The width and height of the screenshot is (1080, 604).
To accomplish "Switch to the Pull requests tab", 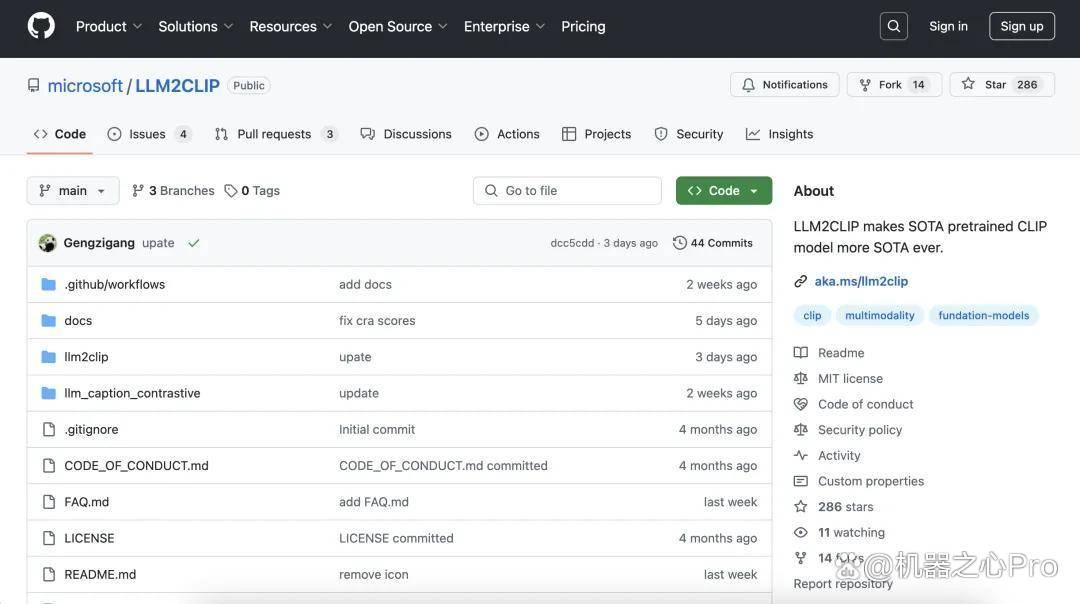I will tap(276, 134).
